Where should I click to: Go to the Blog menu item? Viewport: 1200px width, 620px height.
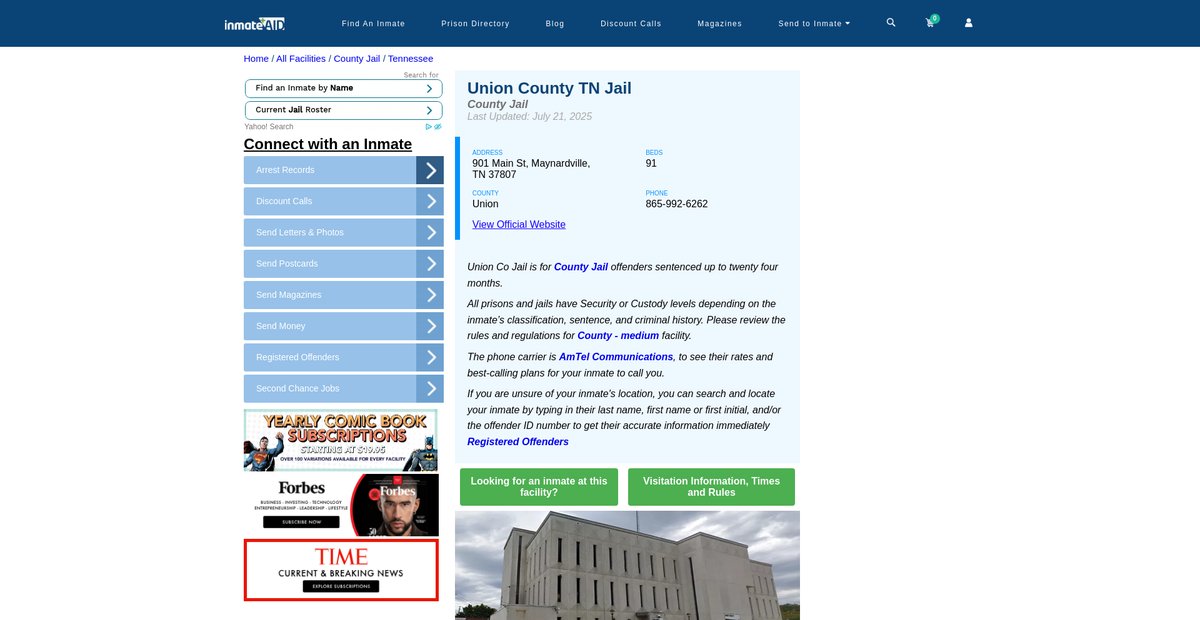pos(555,23)
